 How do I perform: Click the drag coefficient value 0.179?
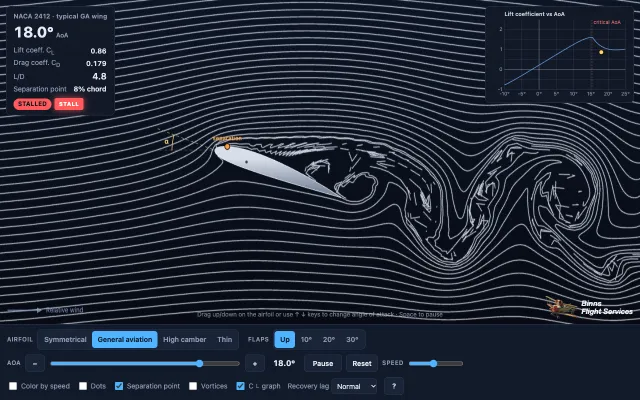click(x=96, y=64)
